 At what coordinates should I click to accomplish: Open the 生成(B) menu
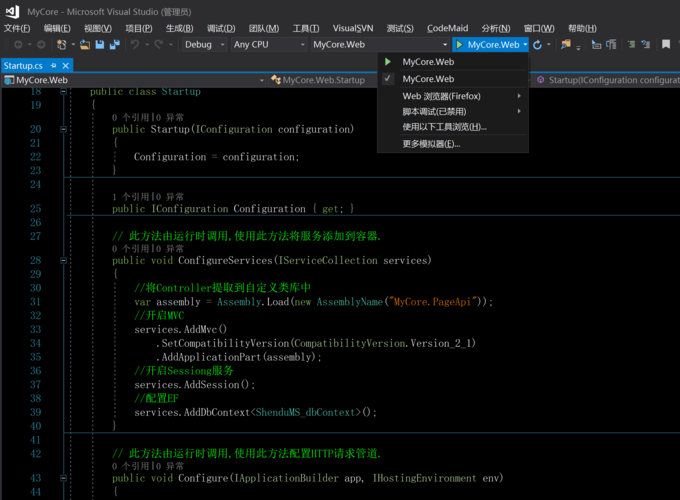[x=179, y=29]
